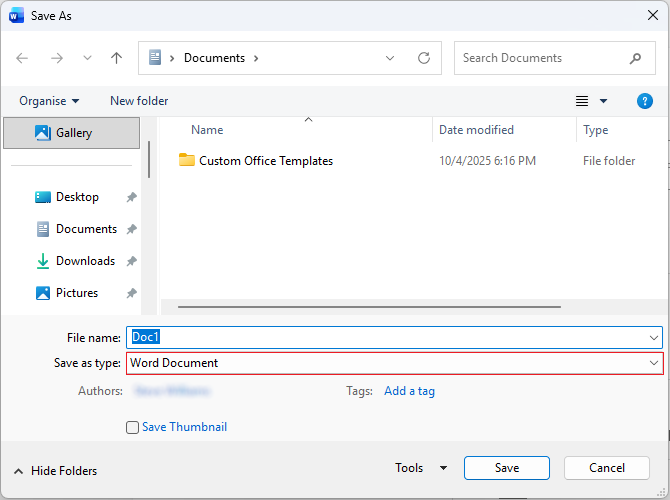The image size is (670, 500).
Task: Collapse the pane with Hide Folders
Action: click(56, 471)
